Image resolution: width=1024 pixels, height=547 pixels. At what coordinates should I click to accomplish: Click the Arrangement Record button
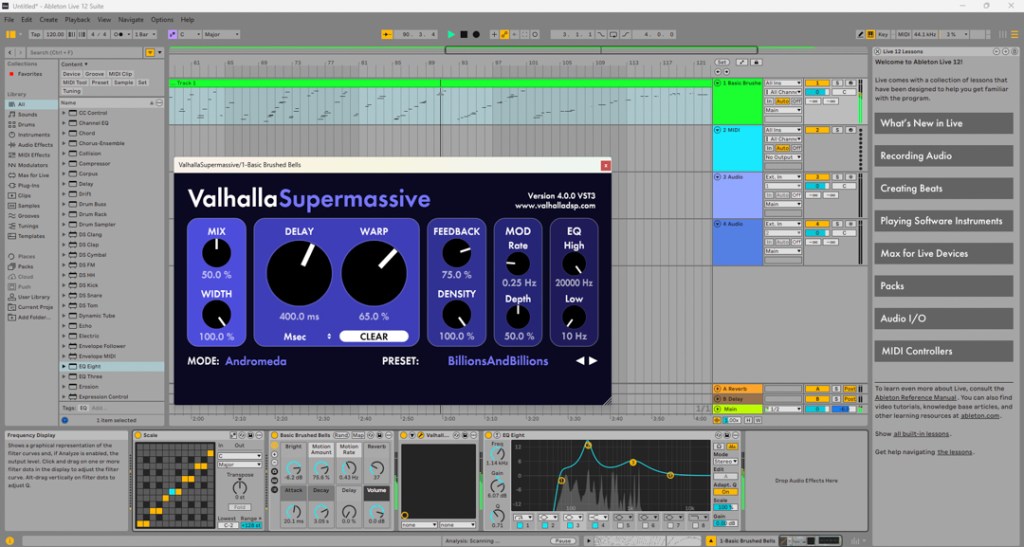click(475, 34)
